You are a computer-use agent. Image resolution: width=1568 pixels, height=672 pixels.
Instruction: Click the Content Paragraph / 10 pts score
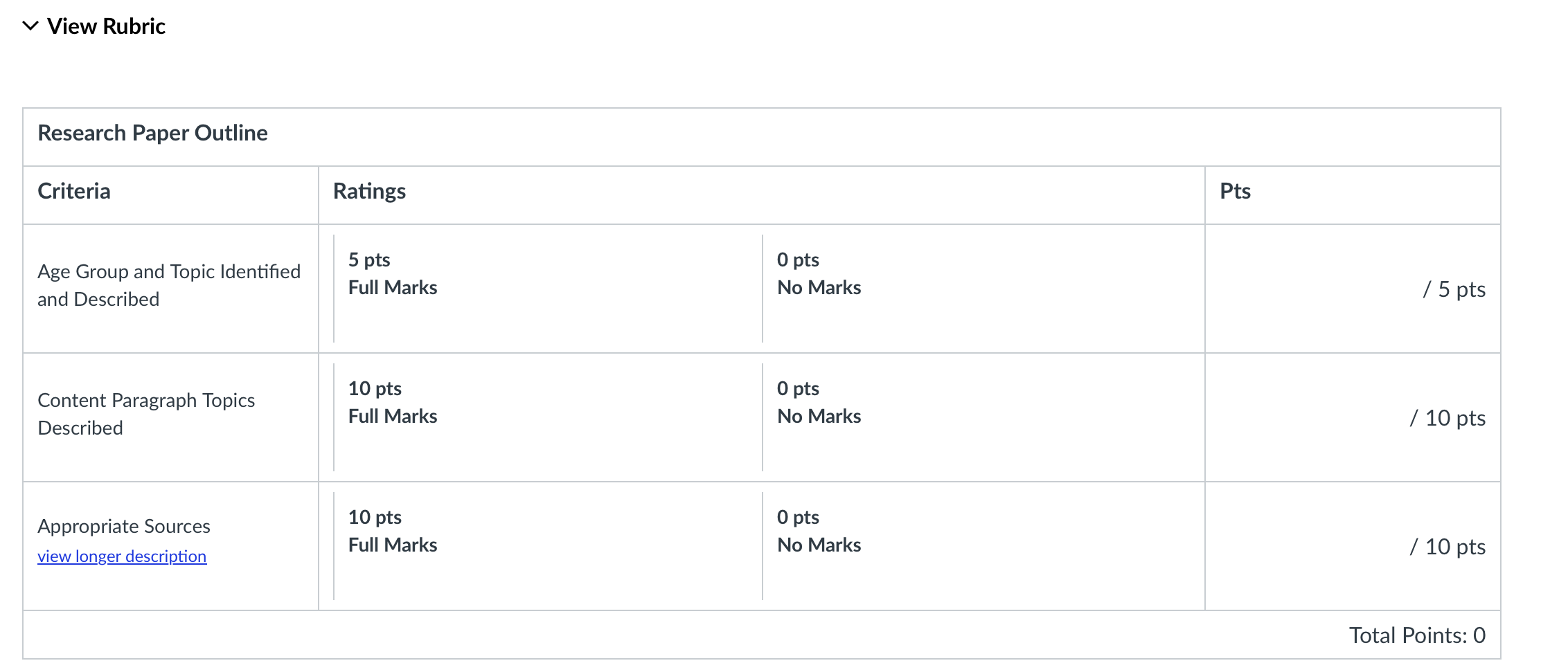(1447, 418)
